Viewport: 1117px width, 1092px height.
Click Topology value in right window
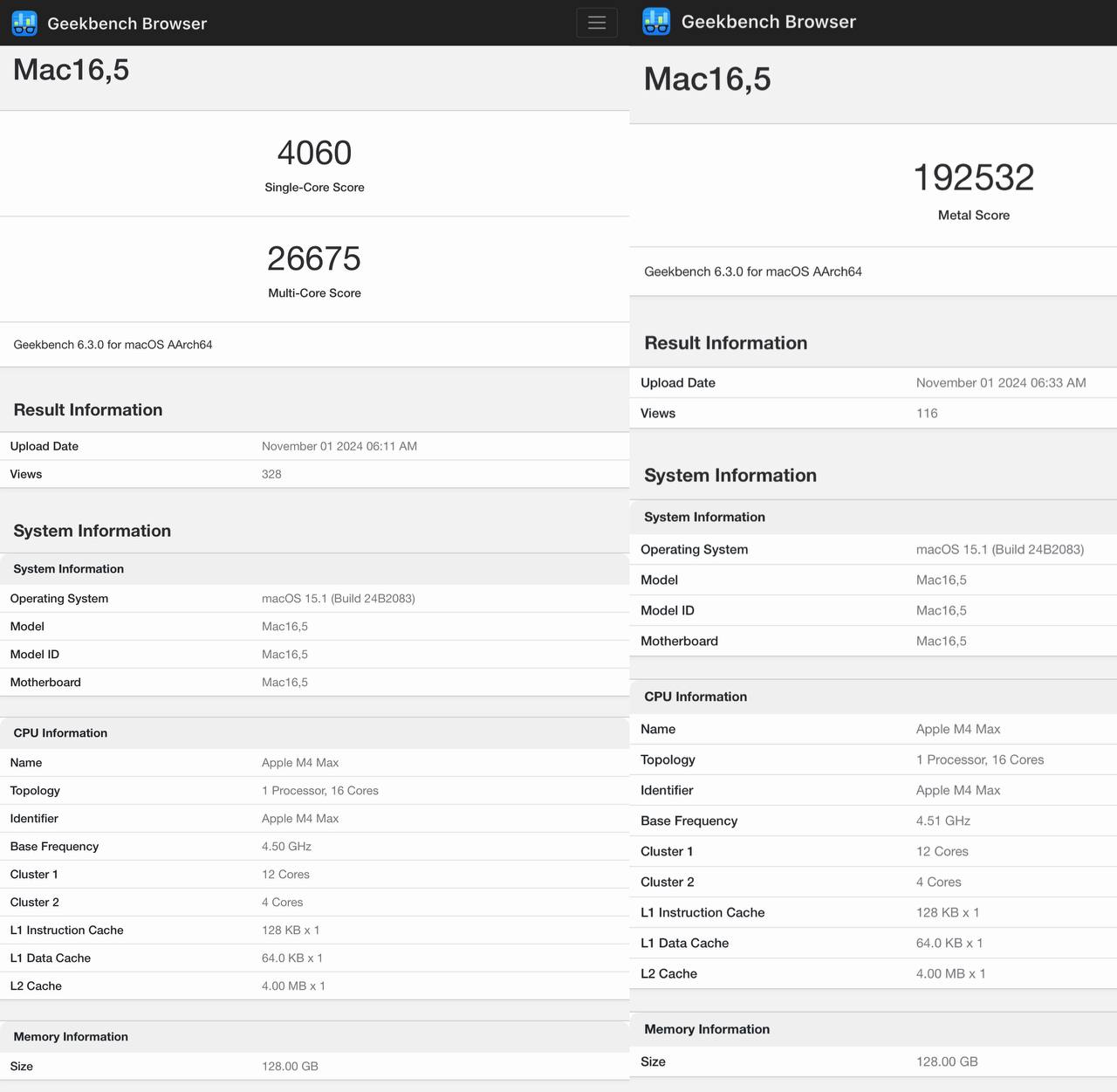click(x=980, y=759)
